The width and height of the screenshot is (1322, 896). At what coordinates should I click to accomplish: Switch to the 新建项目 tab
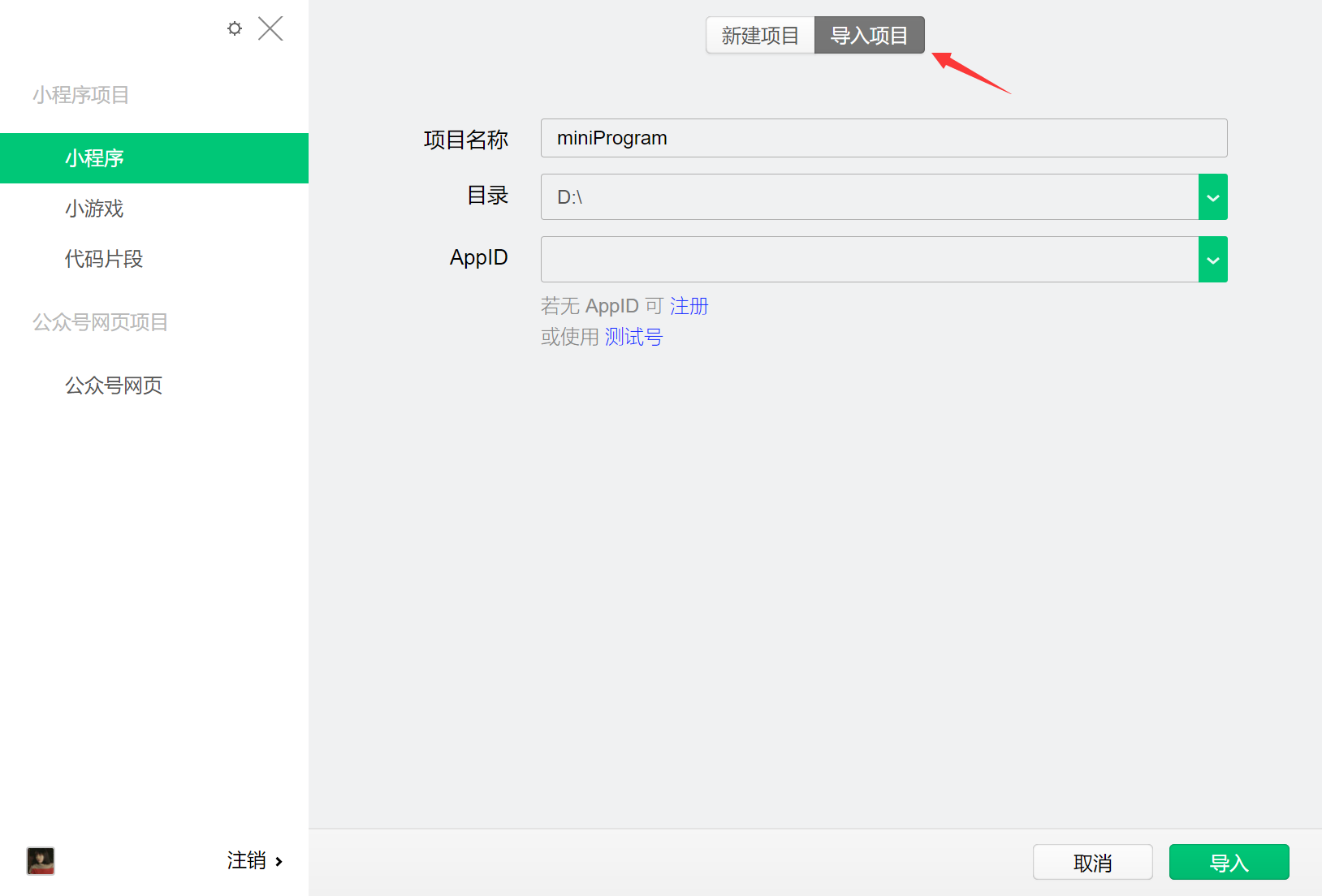(760, 35)
